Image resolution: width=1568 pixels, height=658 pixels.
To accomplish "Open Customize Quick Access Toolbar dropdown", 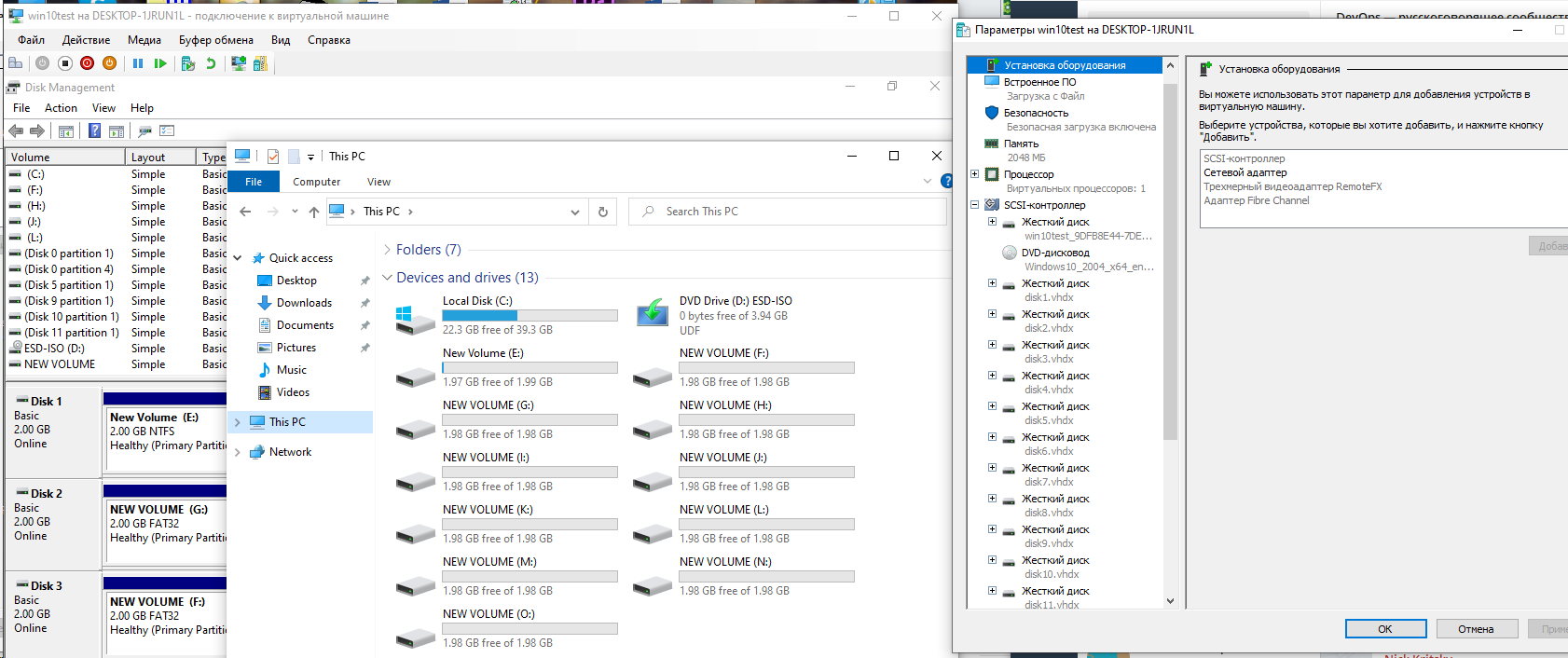I will pos(311,157).
